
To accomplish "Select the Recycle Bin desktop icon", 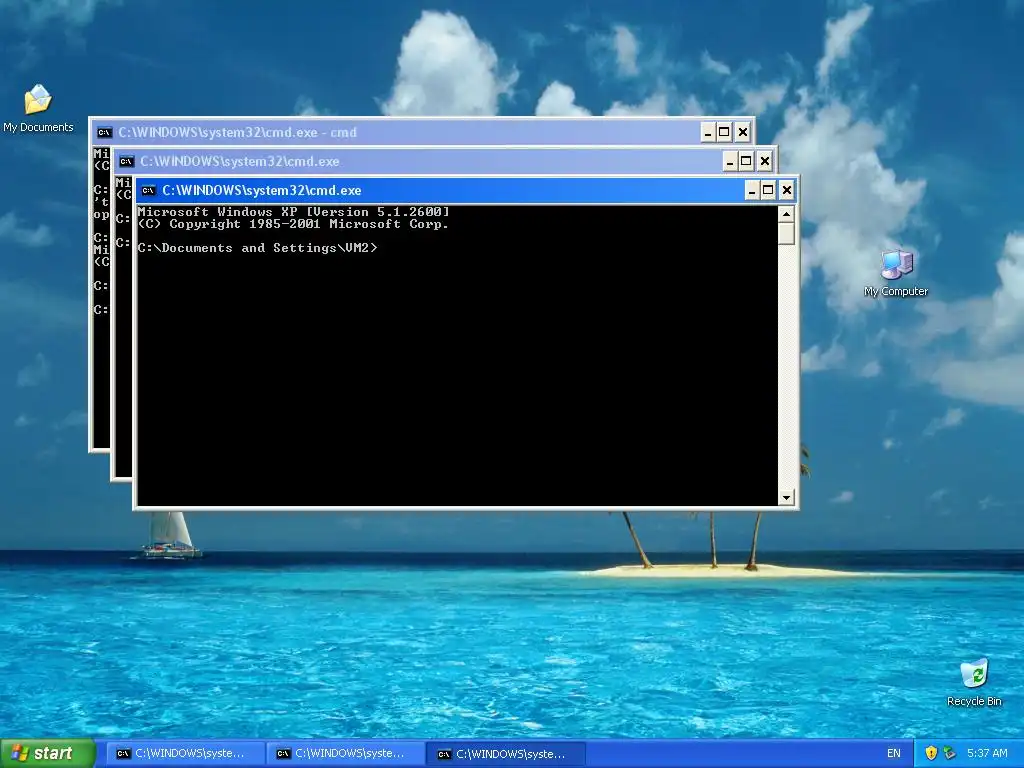I will 974,683.
